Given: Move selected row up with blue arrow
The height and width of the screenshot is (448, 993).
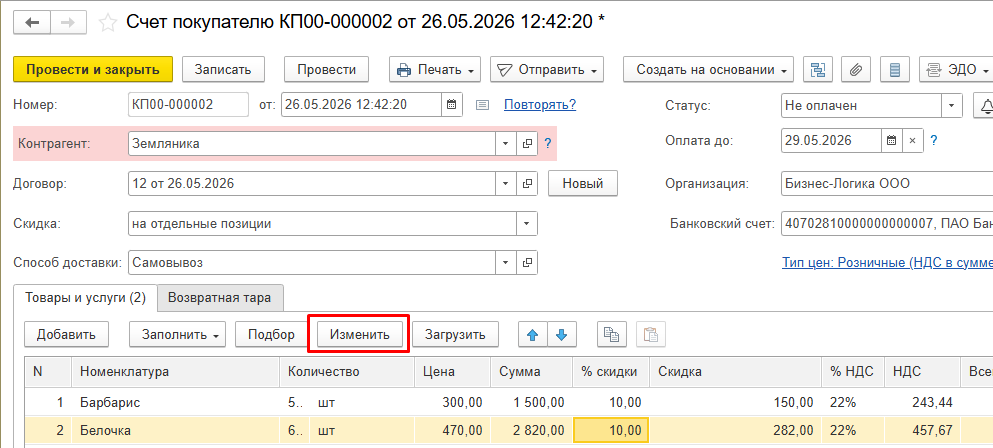Looking at the screenshot, I should (533, 335).
